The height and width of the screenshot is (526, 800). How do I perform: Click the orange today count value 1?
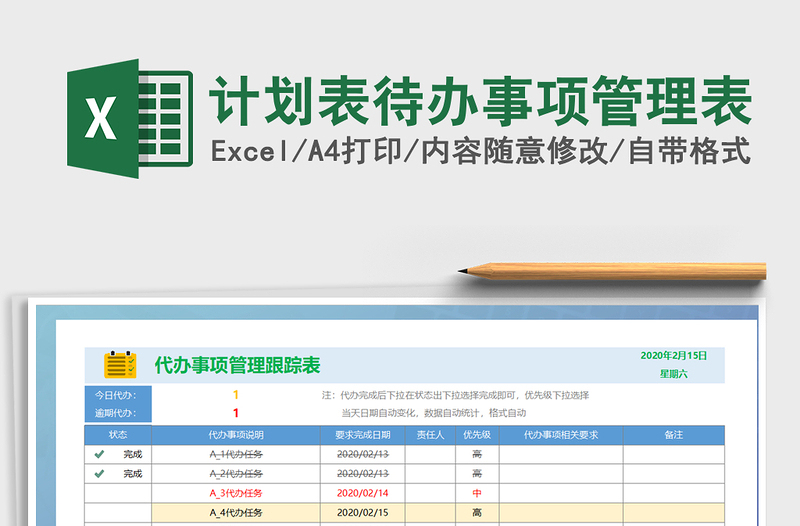click(x=236, y=395)
